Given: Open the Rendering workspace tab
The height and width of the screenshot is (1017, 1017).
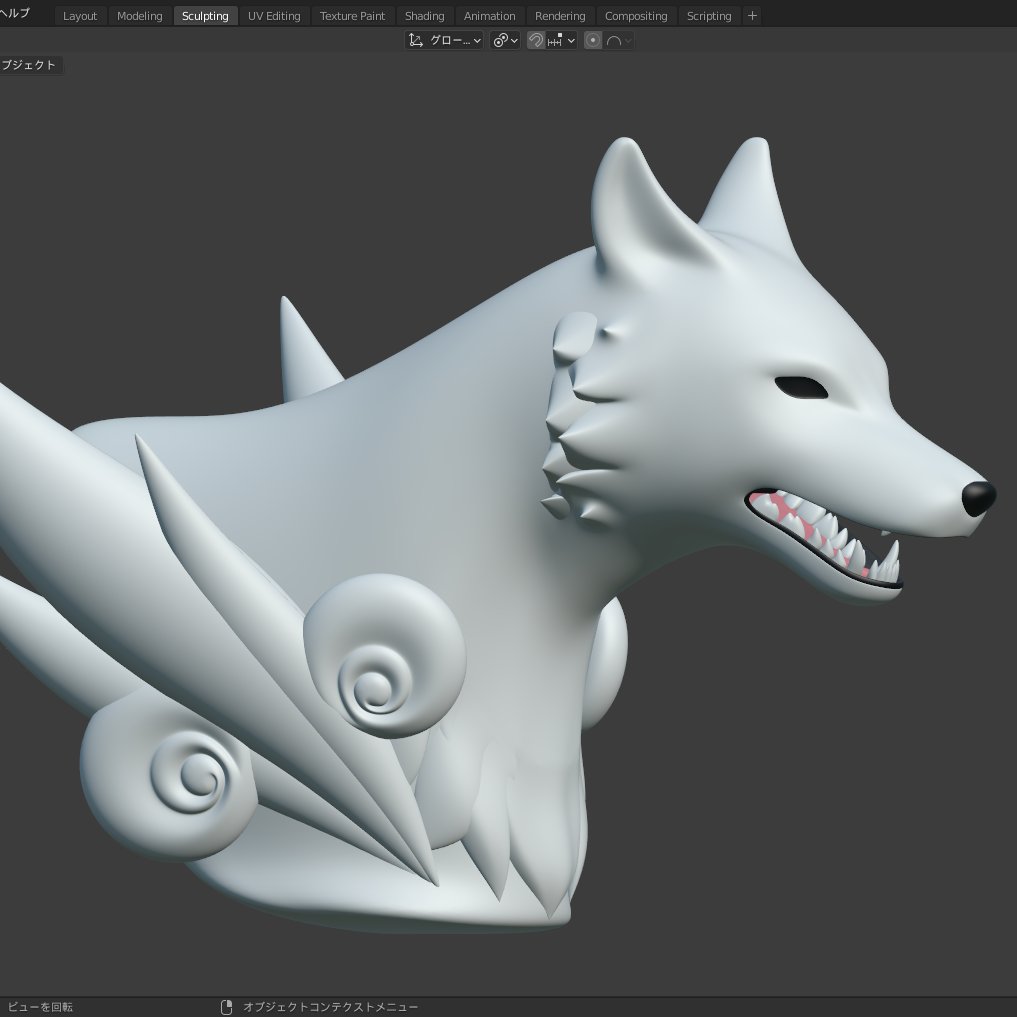Looking at the screenshot, I should pyautogui.click(x=560, y=16).
